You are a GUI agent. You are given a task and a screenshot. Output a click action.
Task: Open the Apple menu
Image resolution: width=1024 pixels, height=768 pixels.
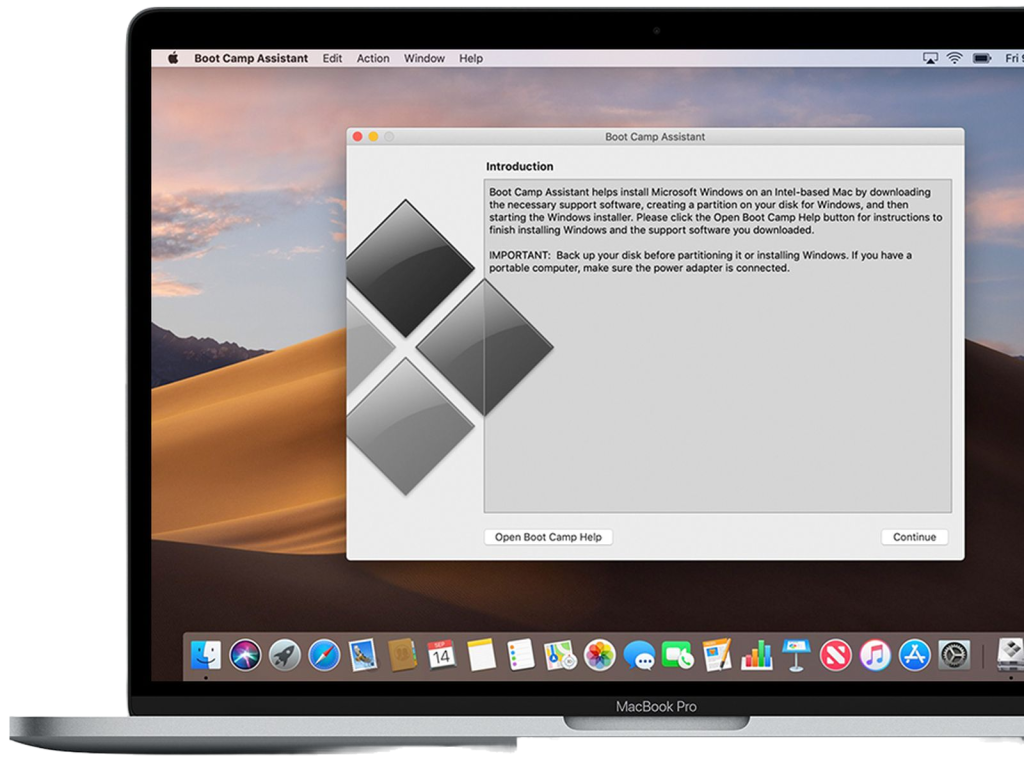pos(172,58)
